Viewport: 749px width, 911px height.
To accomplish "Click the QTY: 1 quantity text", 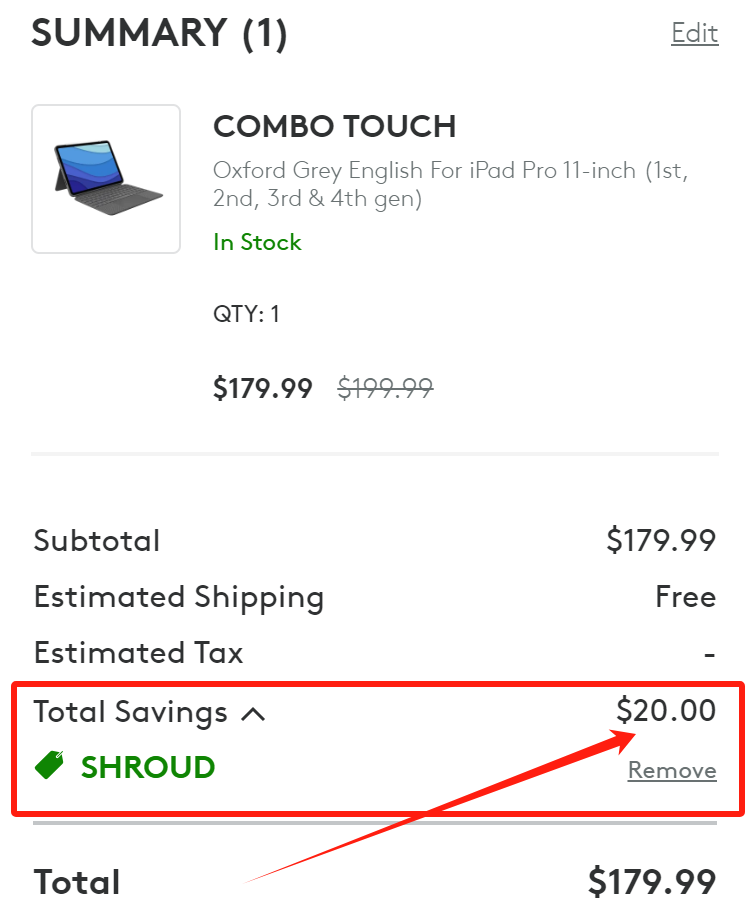I will tap(246, 314).
